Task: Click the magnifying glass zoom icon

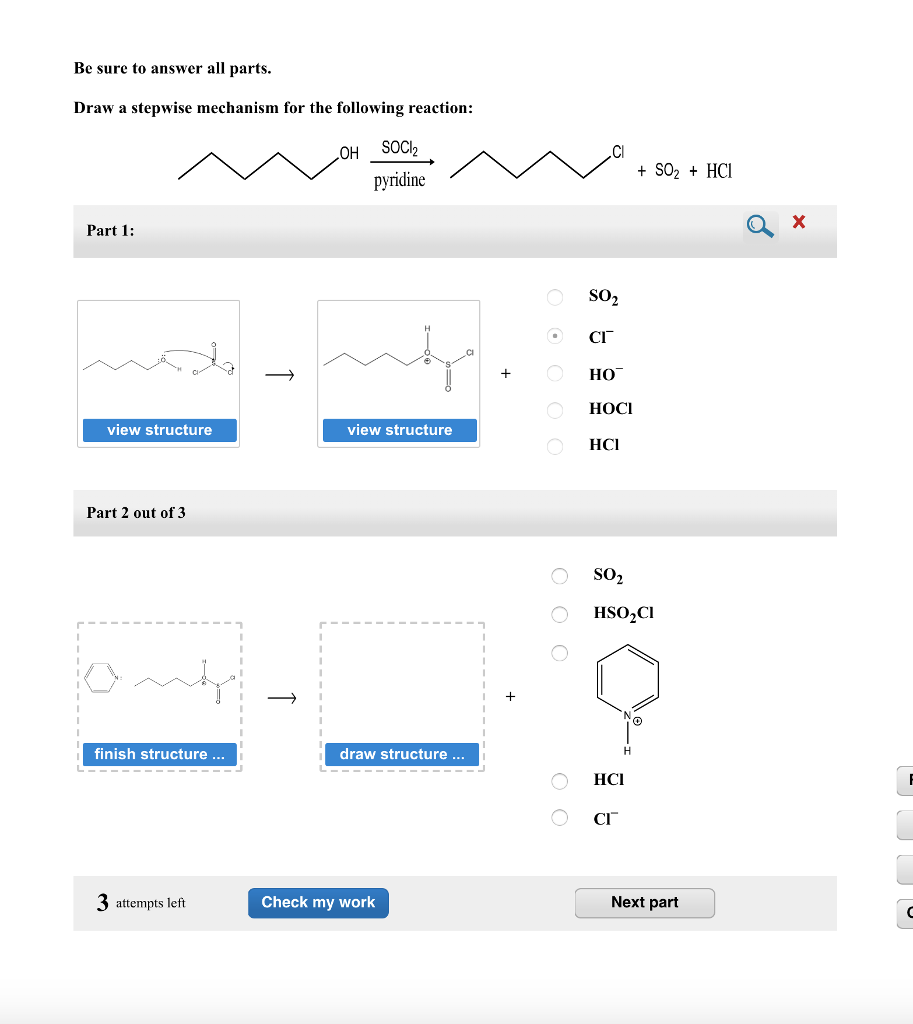Action: 759,226
